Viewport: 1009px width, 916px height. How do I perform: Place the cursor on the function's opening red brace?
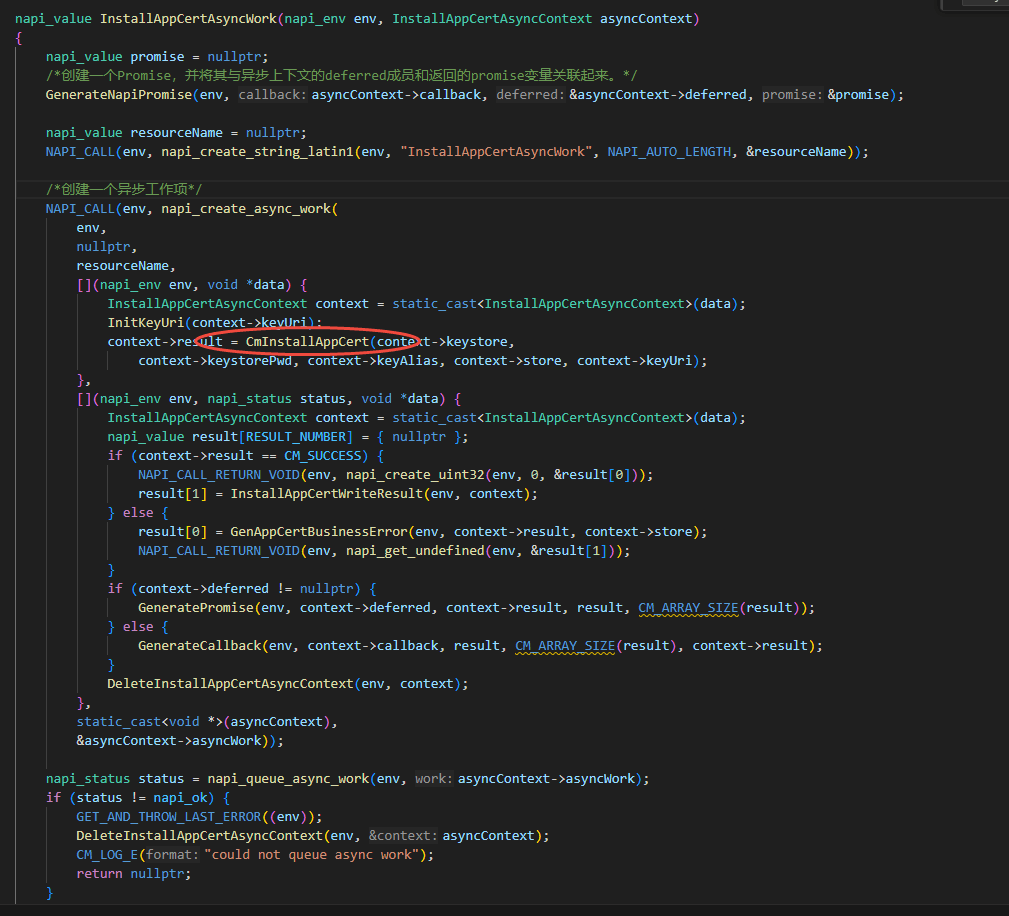coord(19,38)
